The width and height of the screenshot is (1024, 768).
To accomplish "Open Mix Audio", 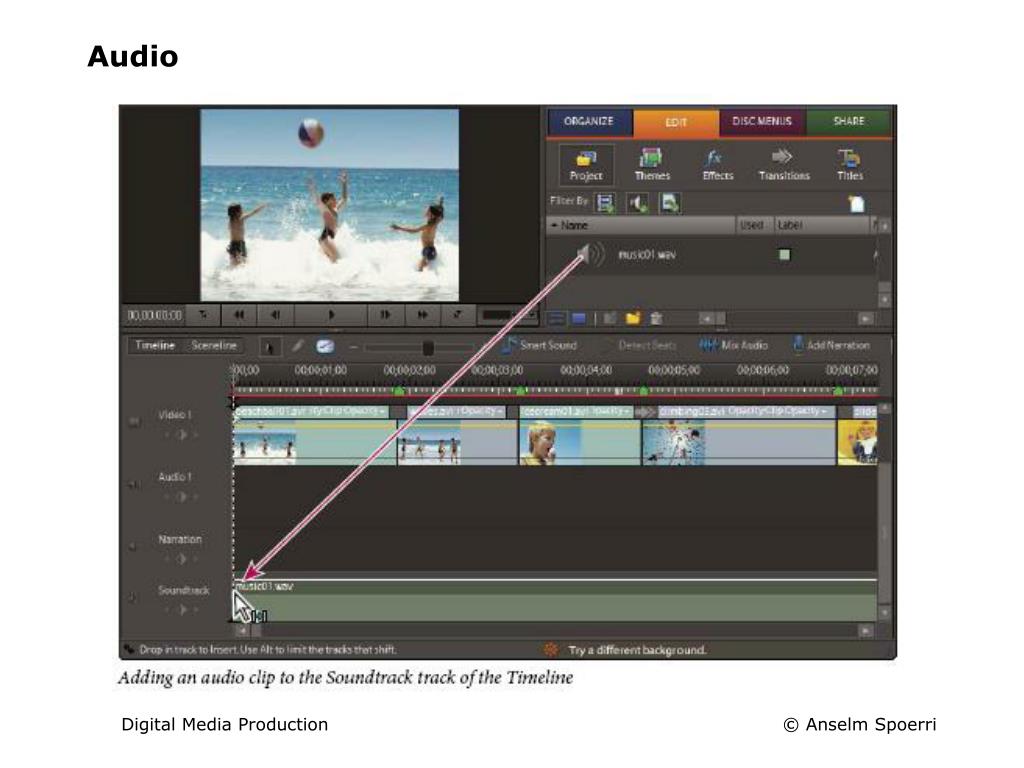I will 733,345.
